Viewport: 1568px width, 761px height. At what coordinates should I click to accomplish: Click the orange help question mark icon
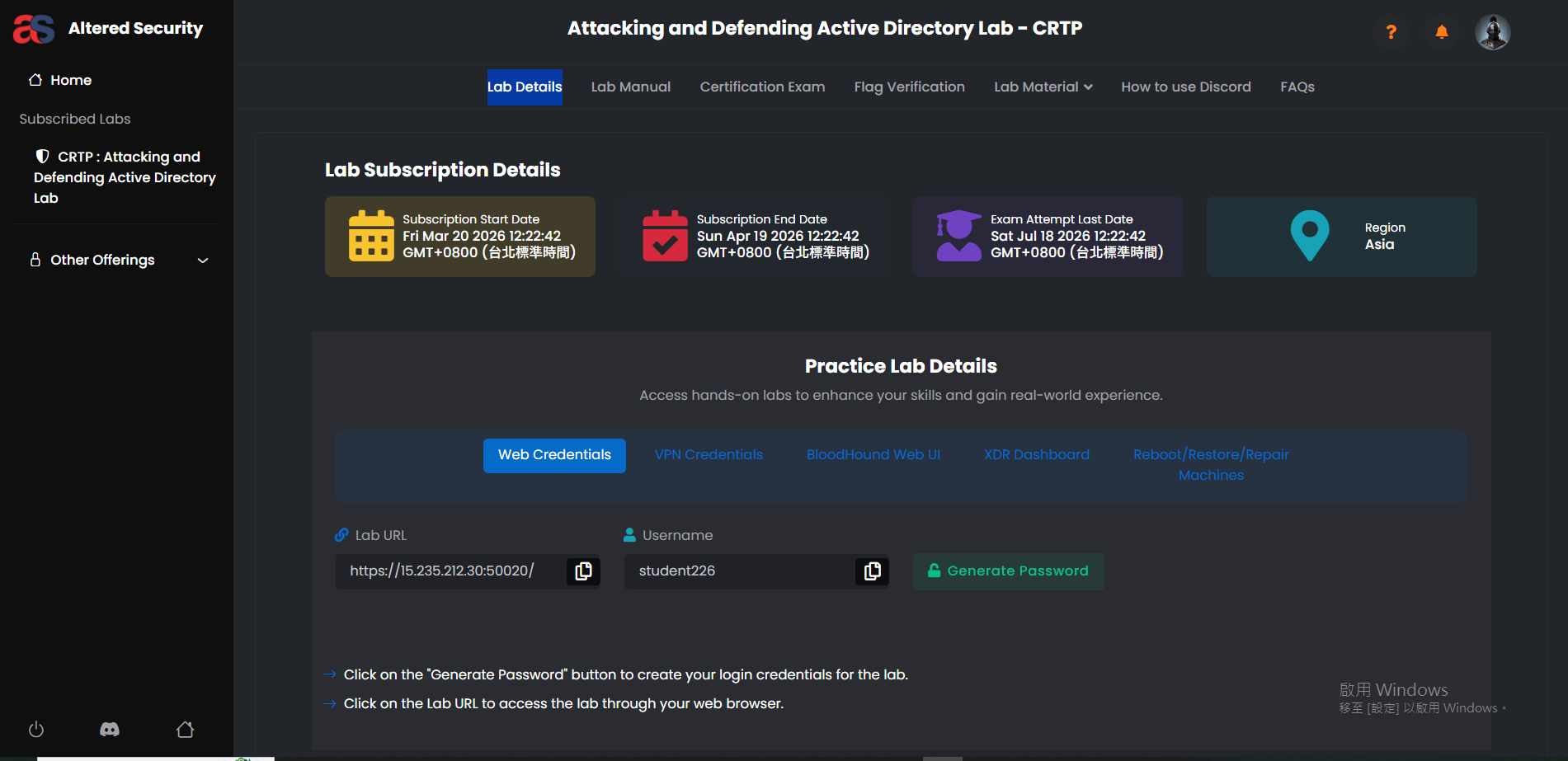coord(1391,32)
